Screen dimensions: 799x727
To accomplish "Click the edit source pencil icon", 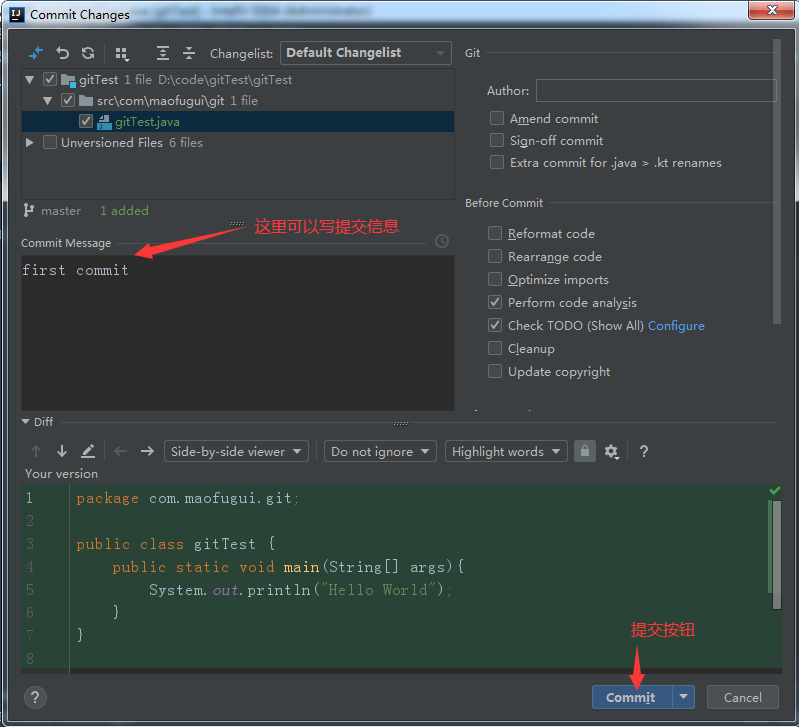I will click(x=88, y=451).
